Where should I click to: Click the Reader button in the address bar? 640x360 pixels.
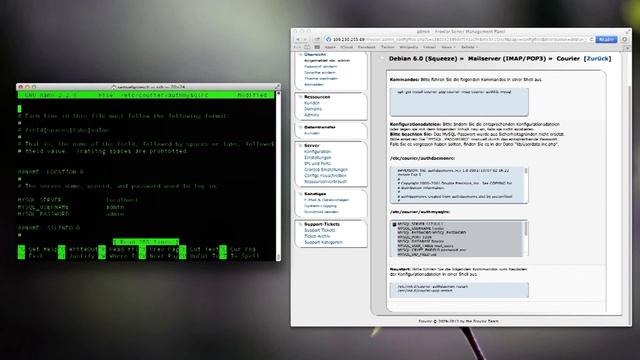click(x=606, y=39)
